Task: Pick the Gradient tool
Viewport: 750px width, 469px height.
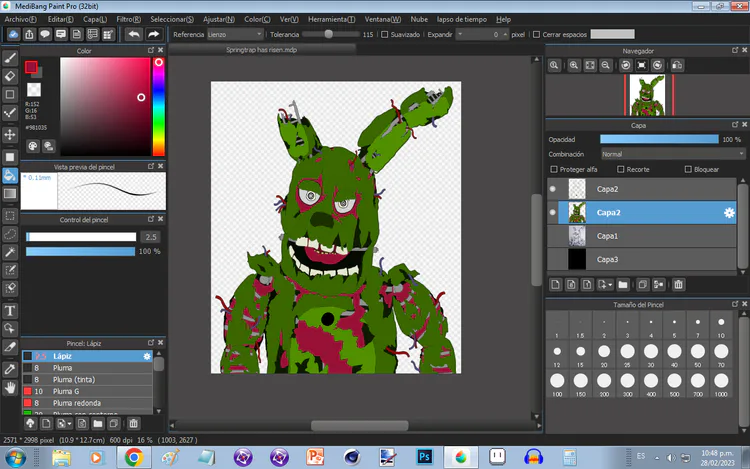Action: tap(10, 193)
